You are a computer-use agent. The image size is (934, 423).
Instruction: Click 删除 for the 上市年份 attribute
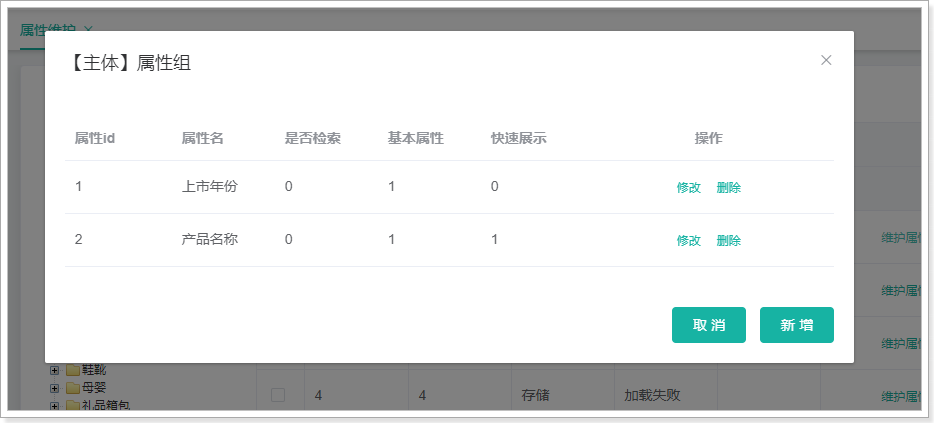(728, 187)
